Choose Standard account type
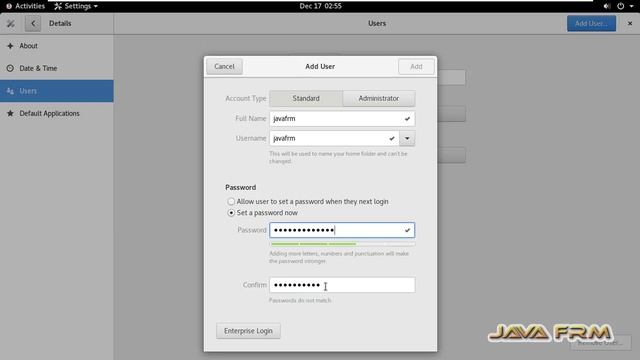This screenshot has height=360, width=640. (306, 98)
